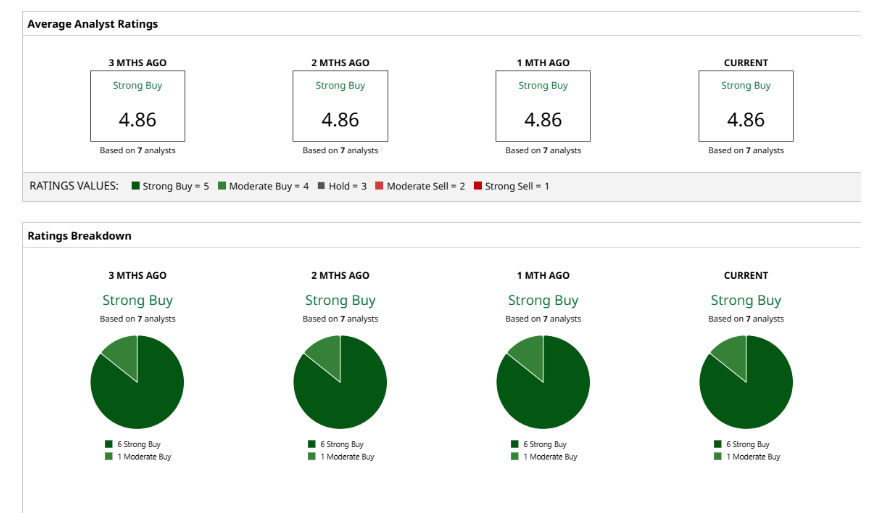Click the 3 MTHS AGO pie chart
The height and width of the screenshot is (513, 882).
coord(137,383)
